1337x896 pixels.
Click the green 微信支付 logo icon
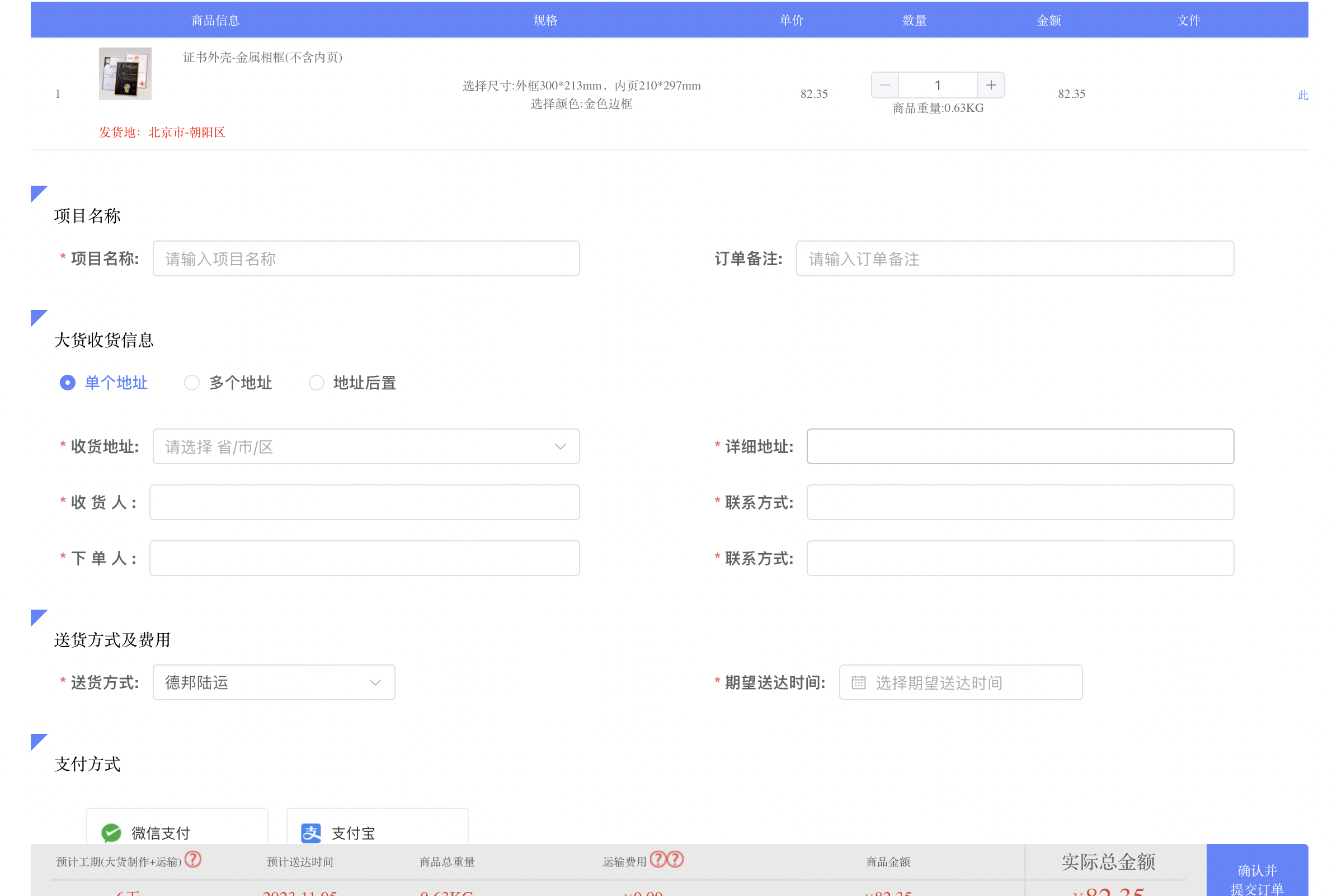(x=111, y=833)
